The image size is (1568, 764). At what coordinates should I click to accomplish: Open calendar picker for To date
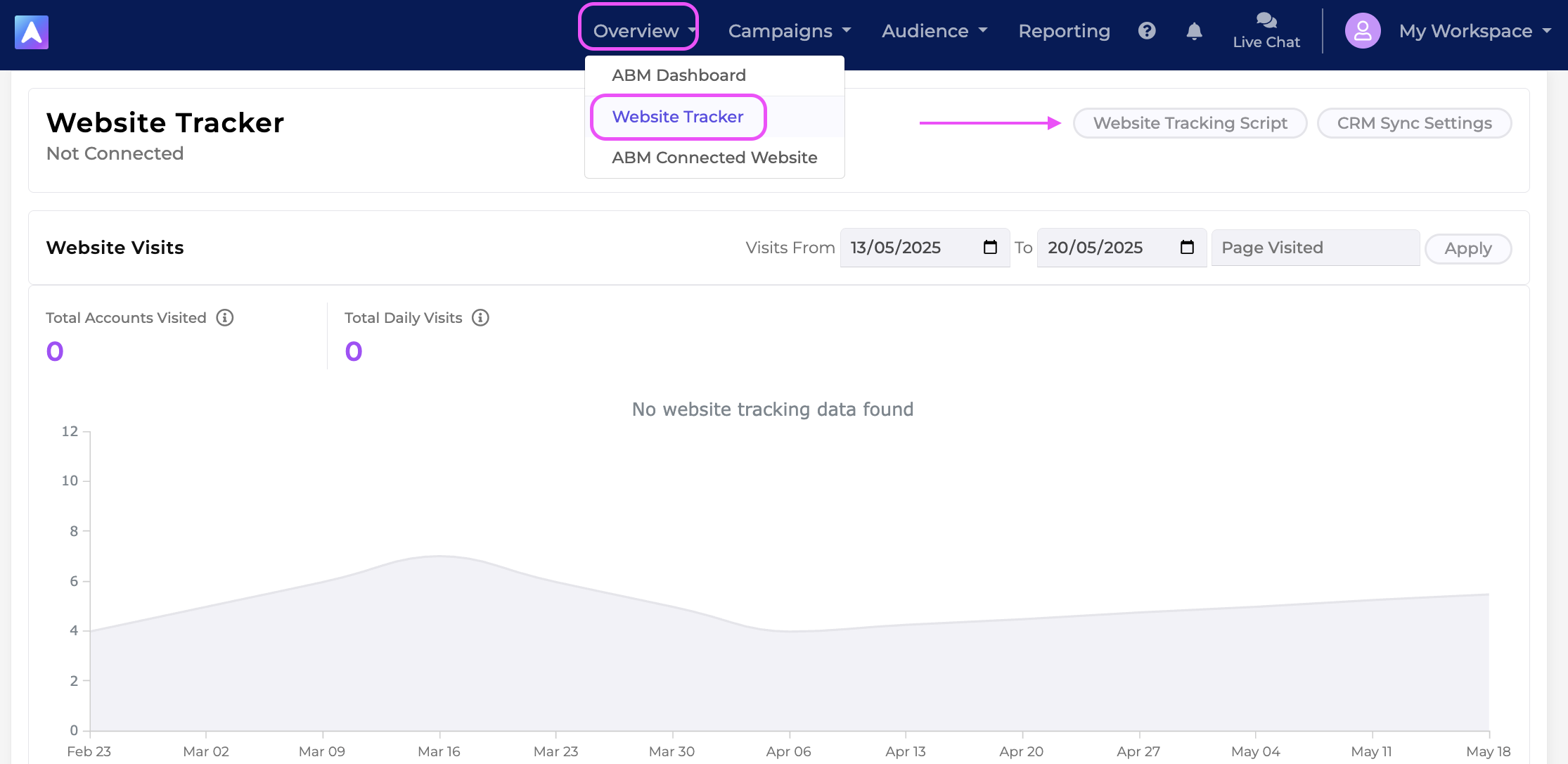pyautogui.click(x=1187, y=248)
